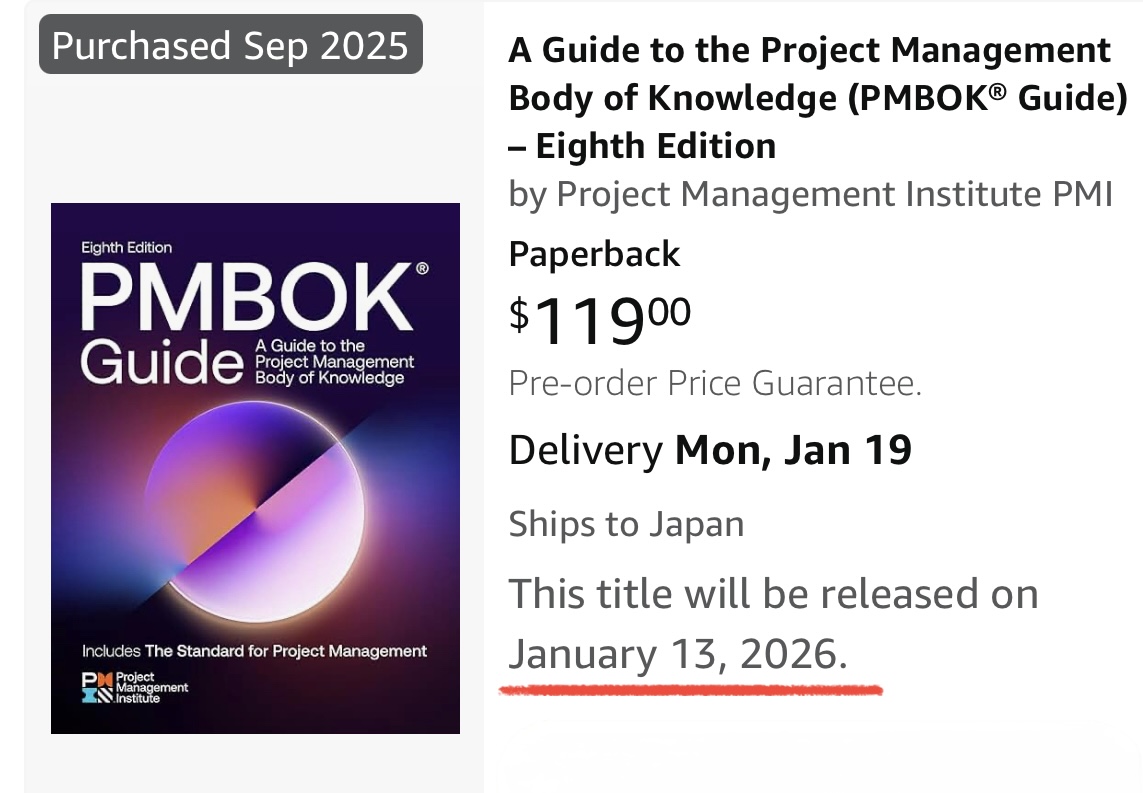1143x793 pixels.
Task: Click "Eighth Edition" text on the book cover
Action: click(127, 247)
